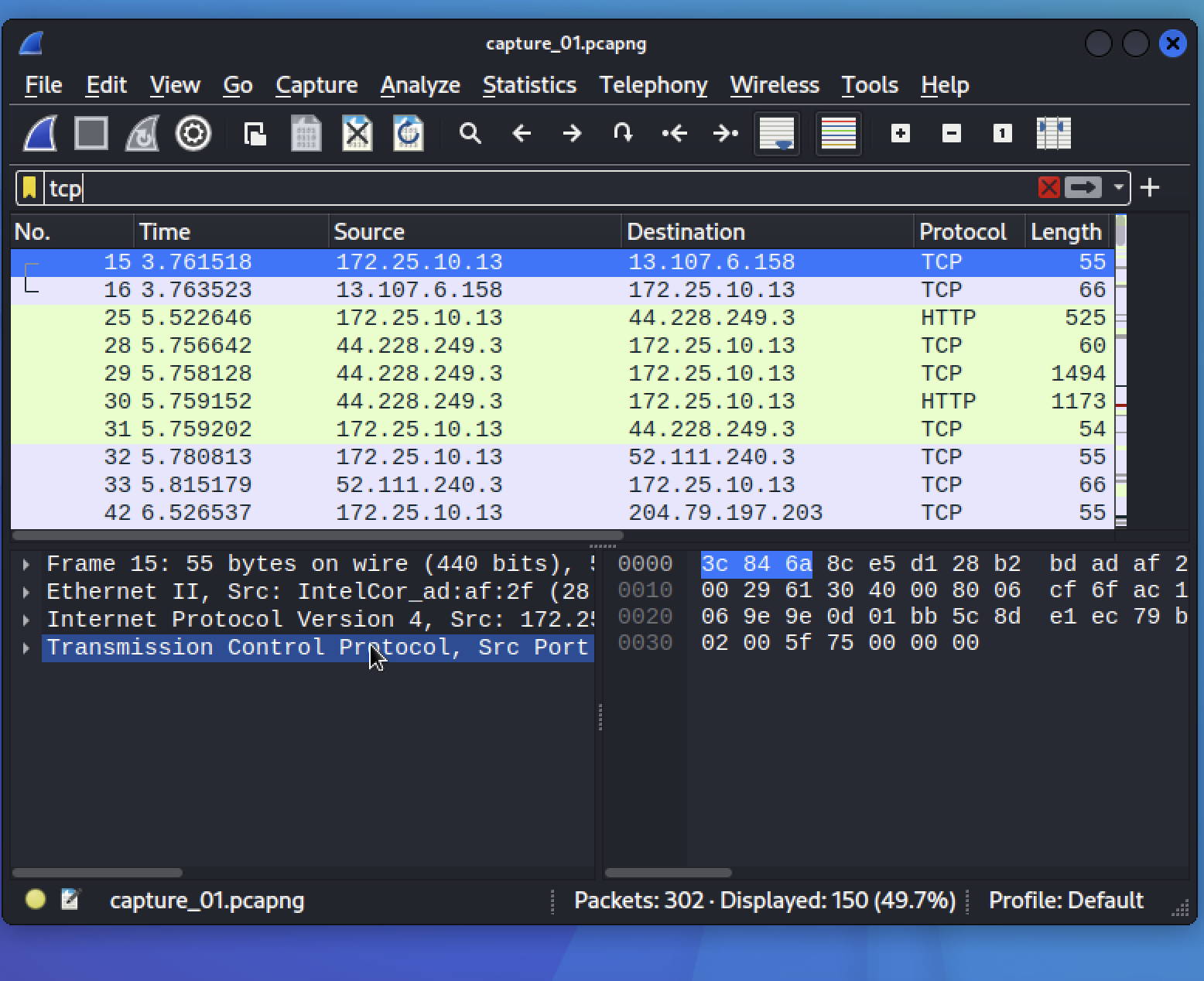The height and width of the screenshot is (981, 1204).
Task: Open the filter history dropdown arrow
Action: coord(1117,187)
